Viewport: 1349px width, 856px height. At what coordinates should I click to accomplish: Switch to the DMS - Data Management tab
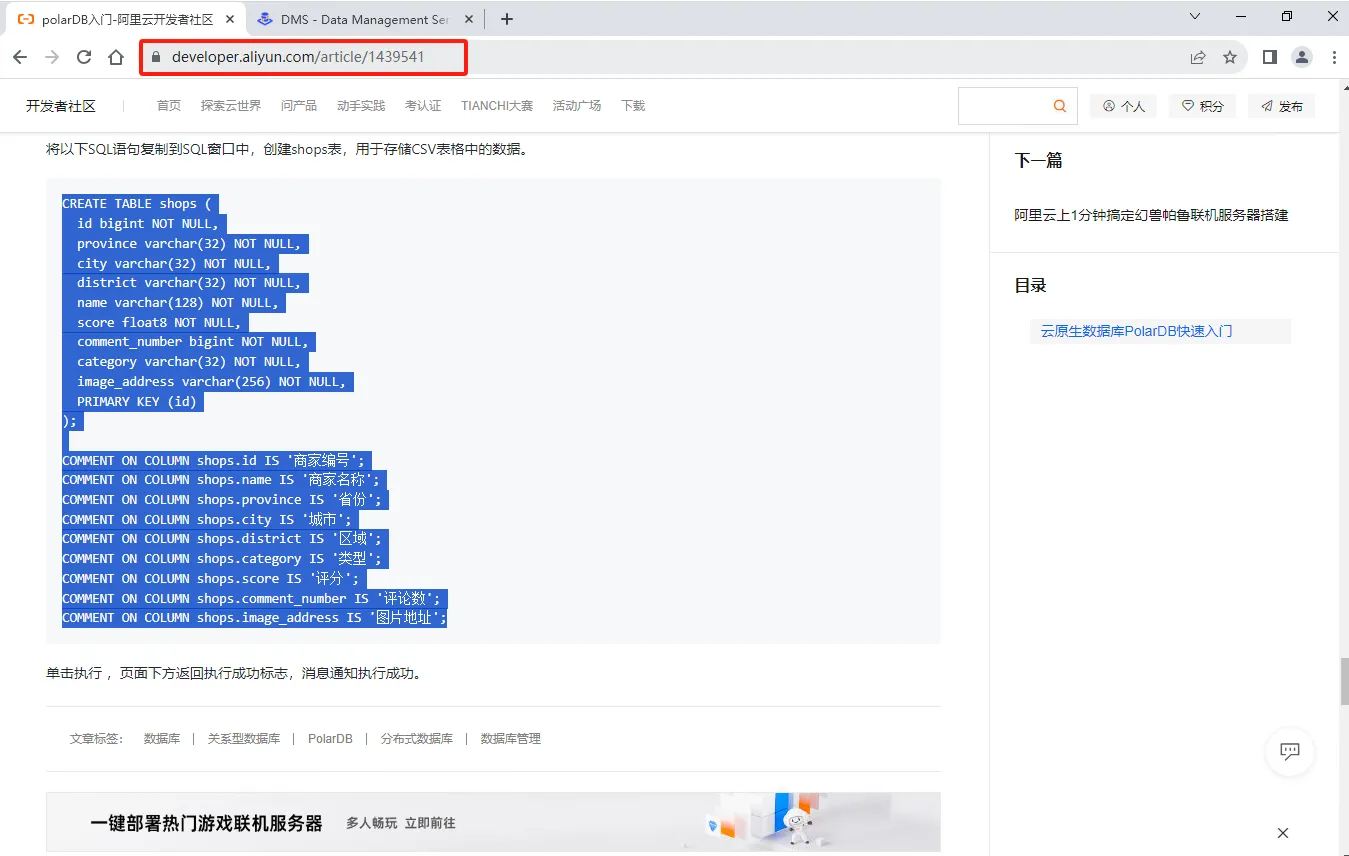click(365, 19)
